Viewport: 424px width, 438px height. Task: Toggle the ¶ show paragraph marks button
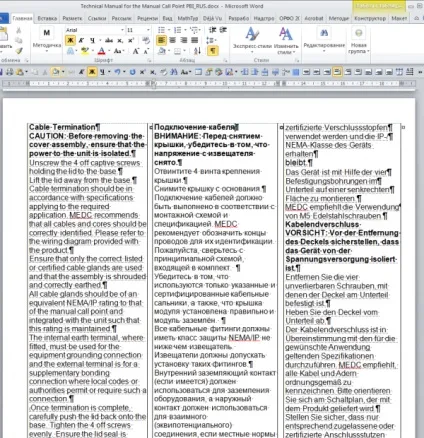[x=213, y=51]
